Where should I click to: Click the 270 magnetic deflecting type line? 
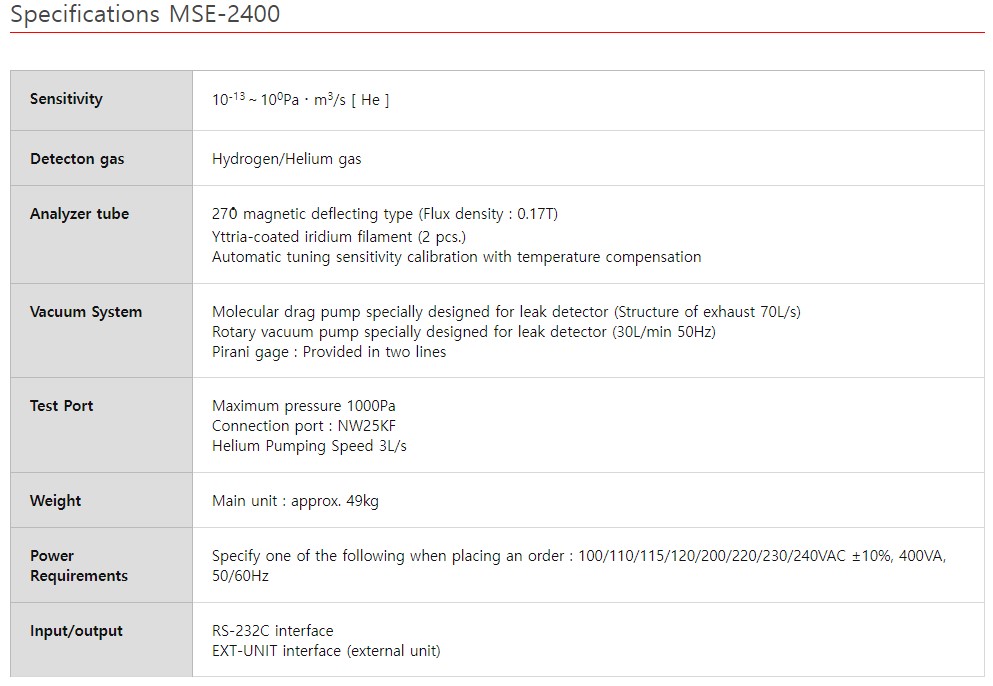pyautogui.click(x=384, y=214)
